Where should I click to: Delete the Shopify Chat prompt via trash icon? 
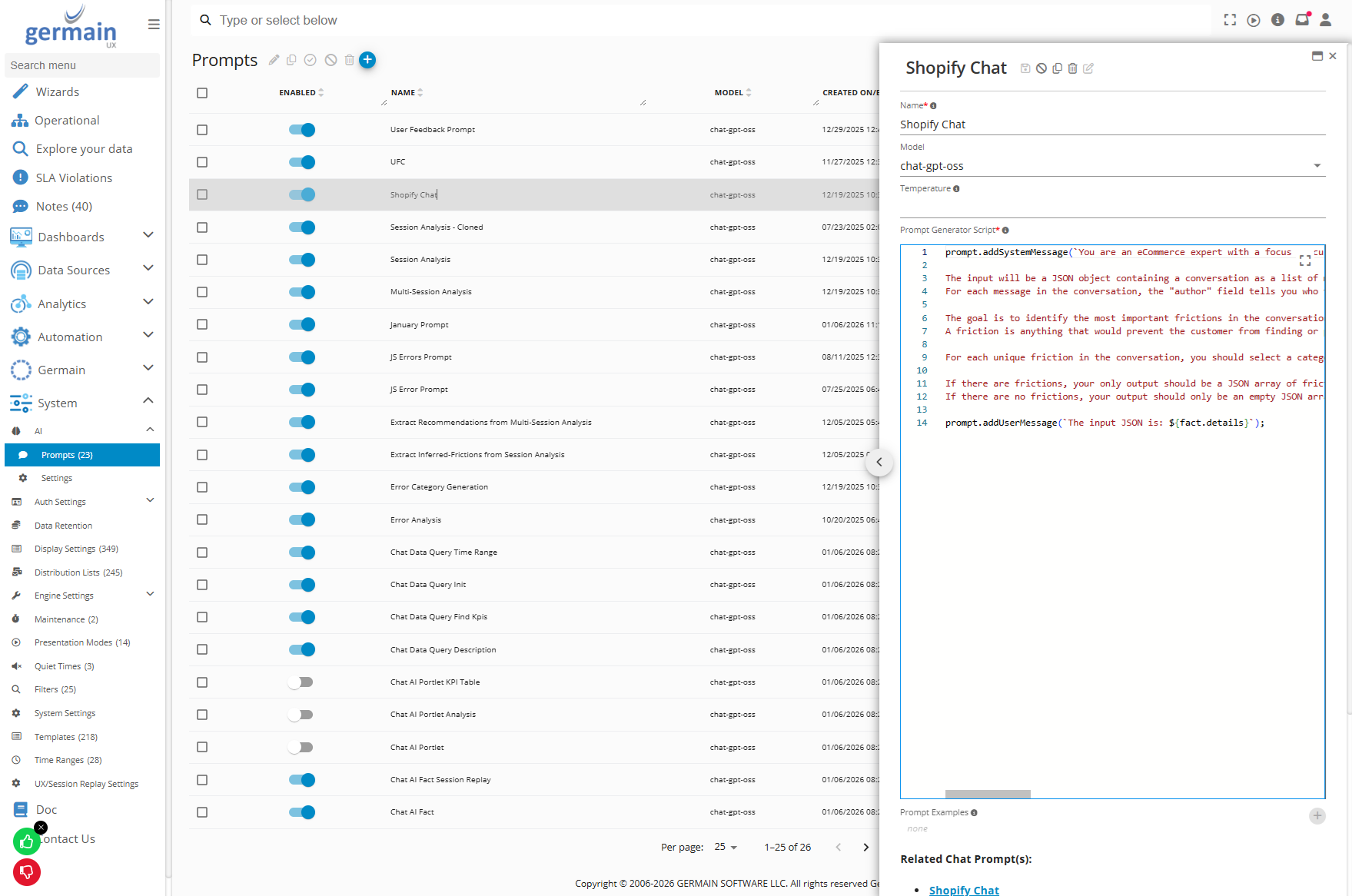coord(1073,68)
